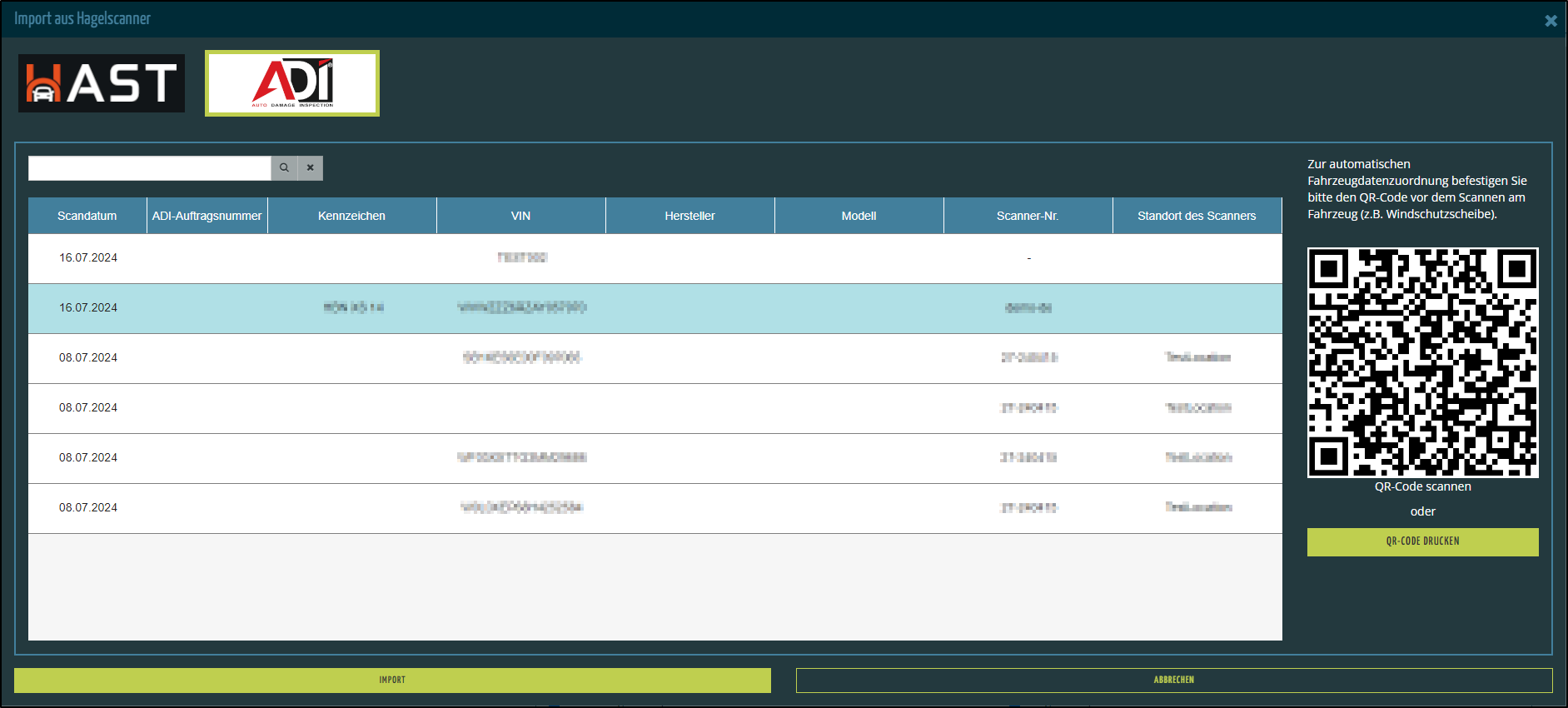1568x708 pixels.
Task: Select the HAST scanner logo
Action: coord(102,83)
